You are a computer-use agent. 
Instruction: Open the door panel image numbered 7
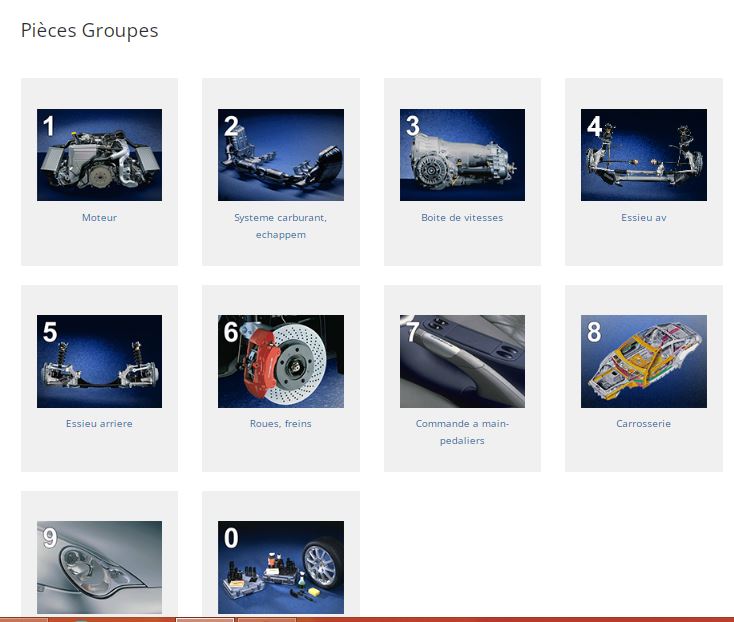pos(462,361)
